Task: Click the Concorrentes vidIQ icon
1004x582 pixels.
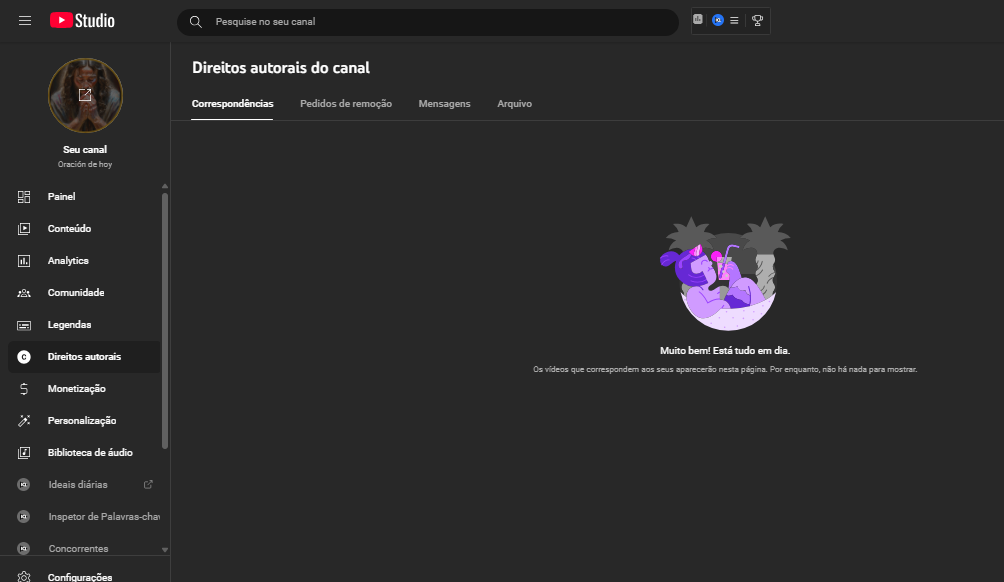Action: pos(24,549)
